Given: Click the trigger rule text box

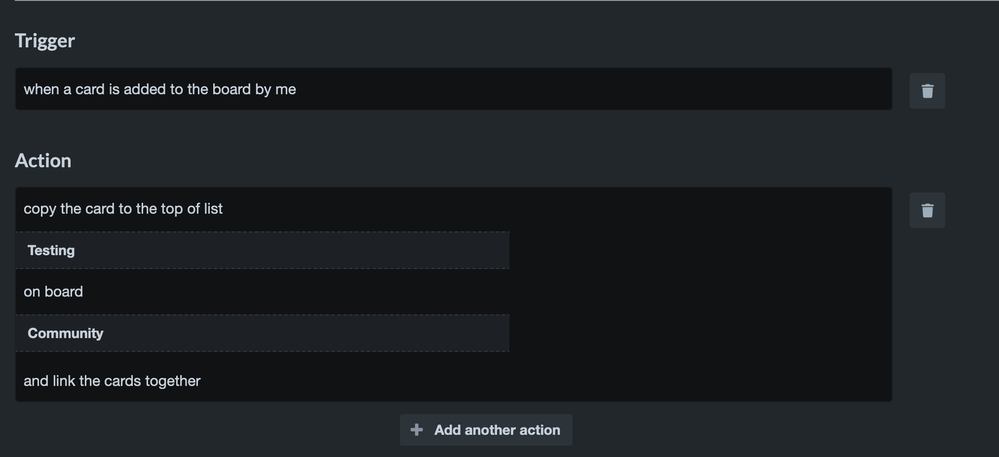Looking at the screenshot, I should (454, 89).
